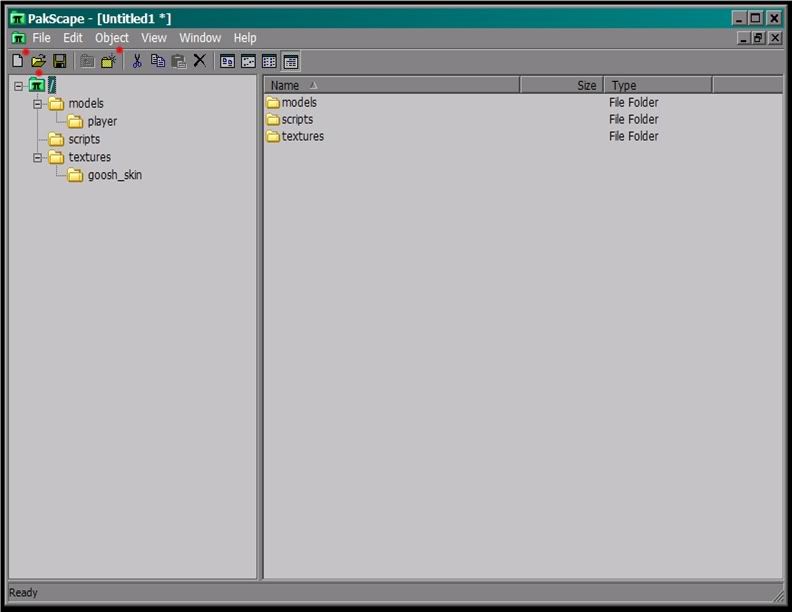Click the document icon left of File menu
The image size is (792, 612).
[19, 38]
